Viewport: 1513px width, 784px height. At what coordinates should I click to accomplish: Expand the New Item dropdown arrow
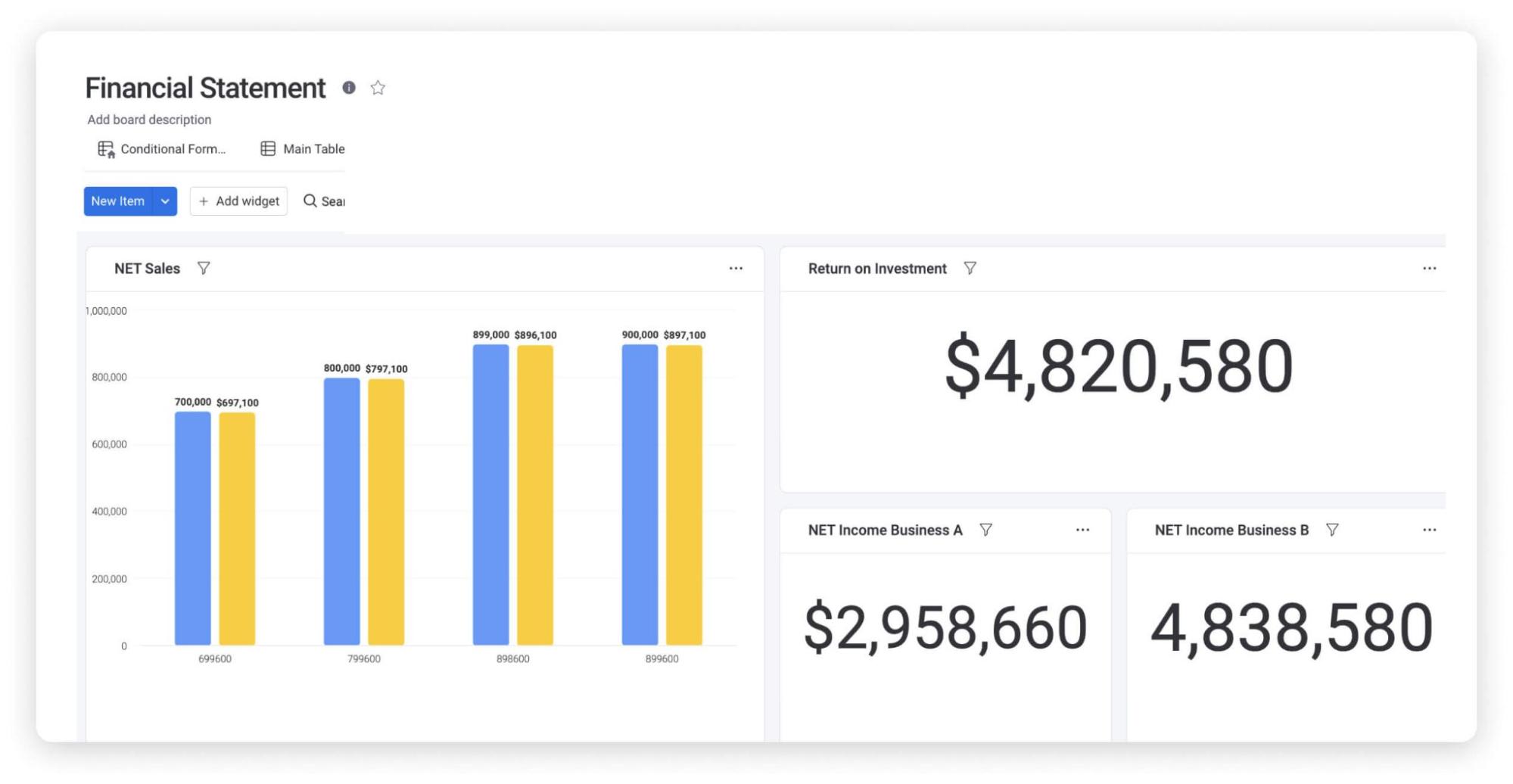pyautogui.click(x=165, y=201)
